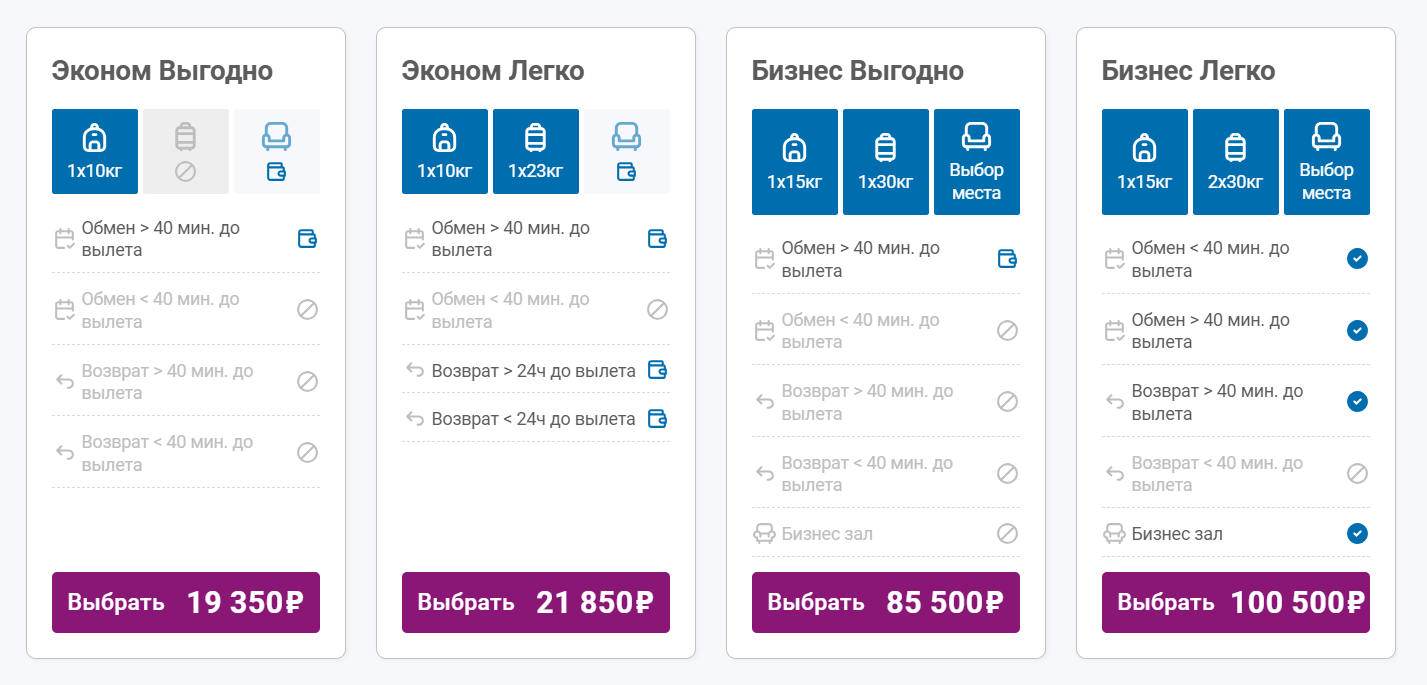
Task: Click Выбор места tile in Бизнес Легко
Action: click(x=1327, y=162)
